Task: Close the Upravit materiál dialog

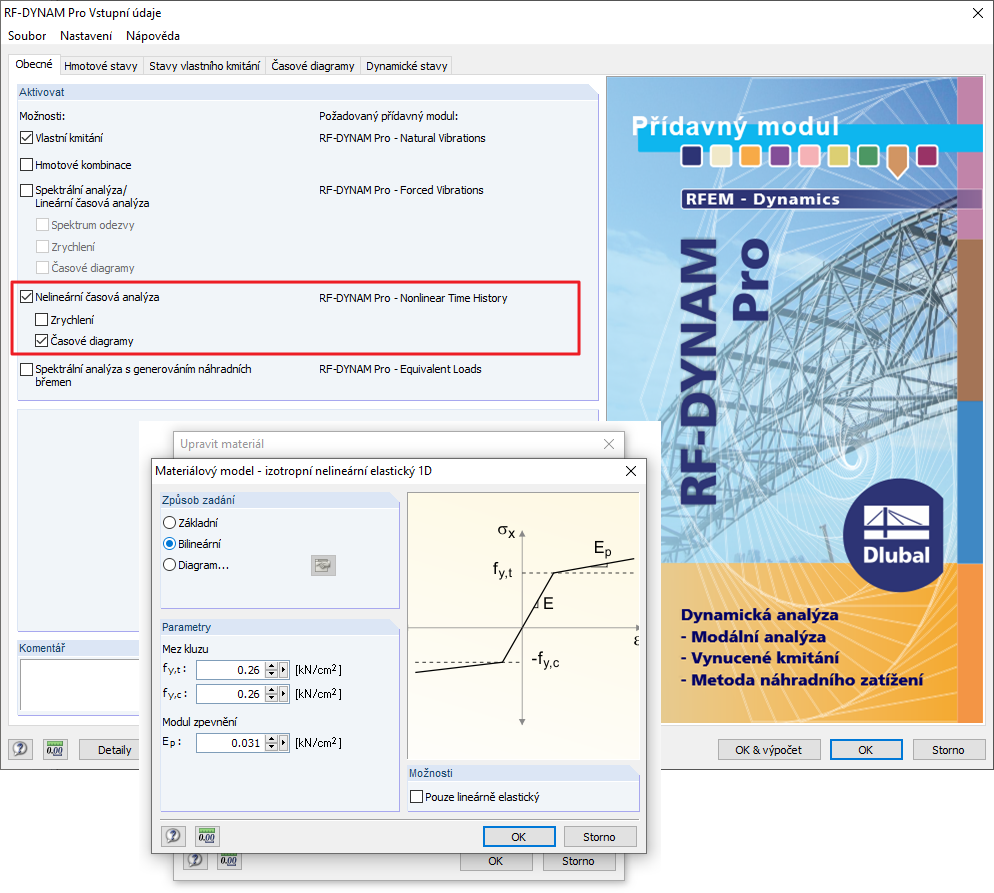Action: [x=609, y=444]
